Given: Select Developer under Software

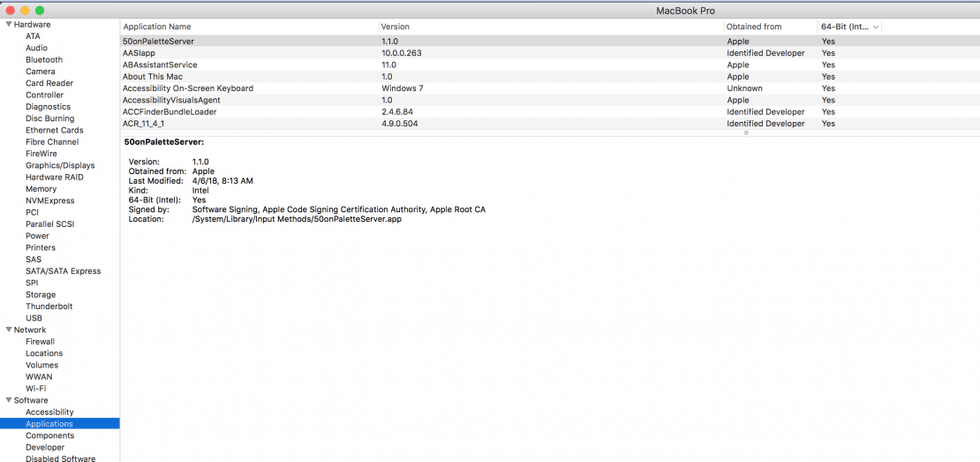Looking at the screenshot, I should click(45, 448).
